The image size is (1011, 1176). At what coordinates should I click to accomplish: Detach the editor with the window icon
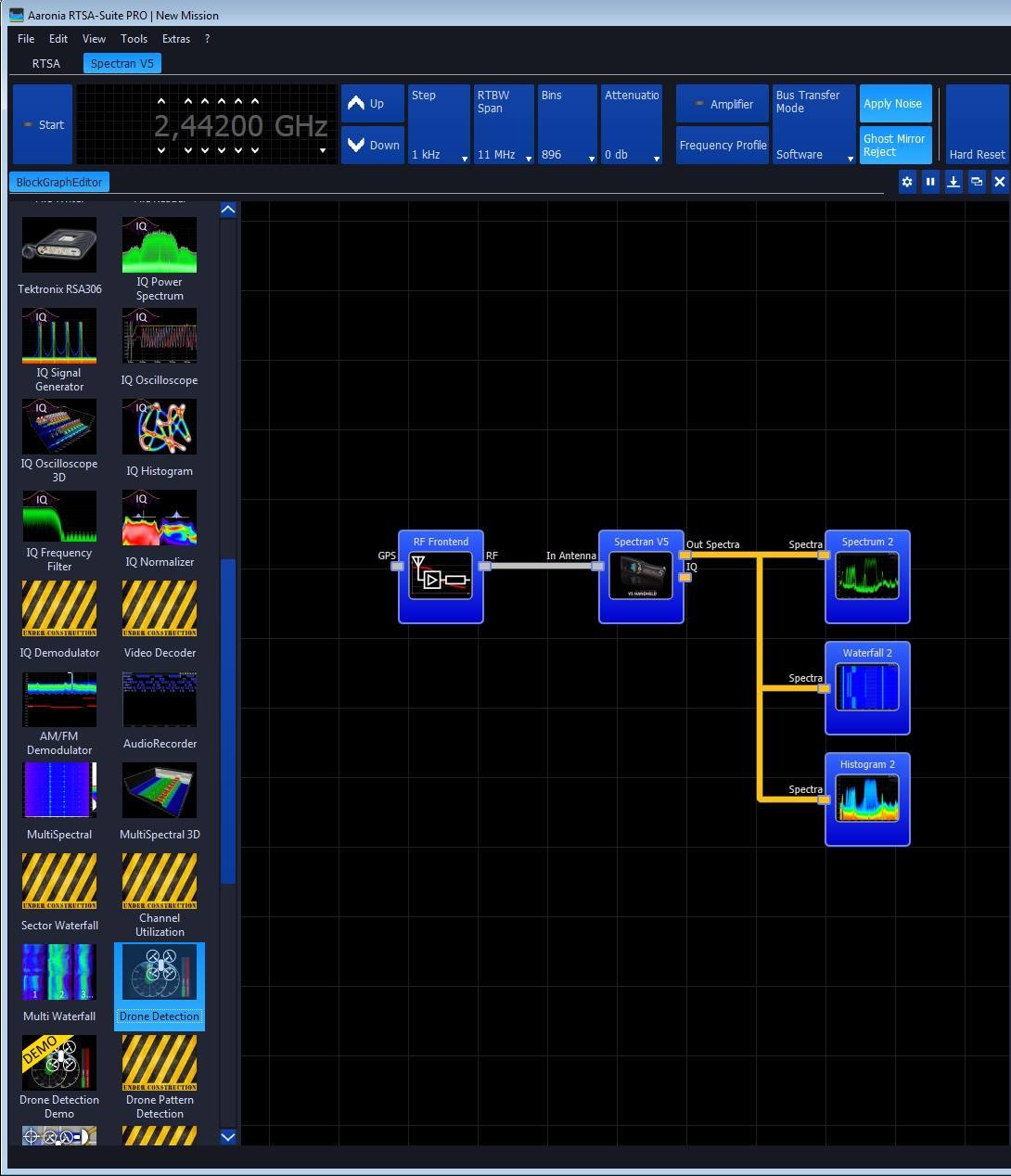[x=977, y=183]
